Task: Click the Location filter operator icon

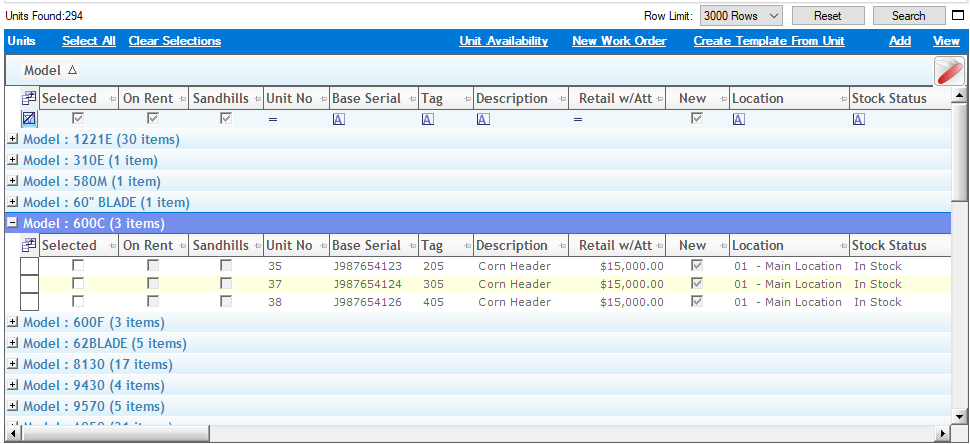Action: coord(739,119)
